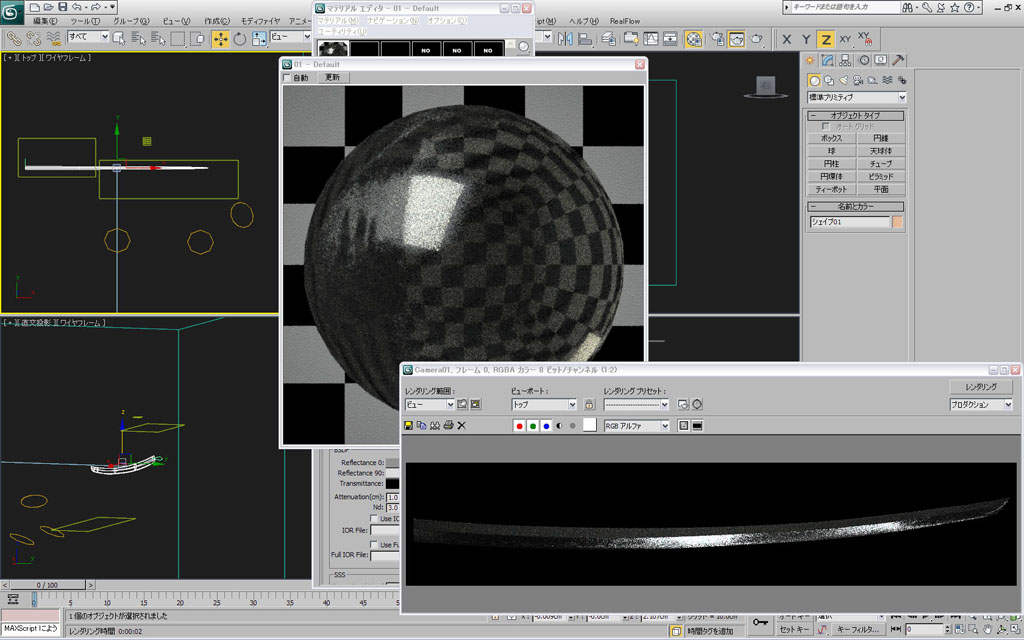The image size is (1024, 640).
Task: Select the Move transform tool
Action: point(219,39)
